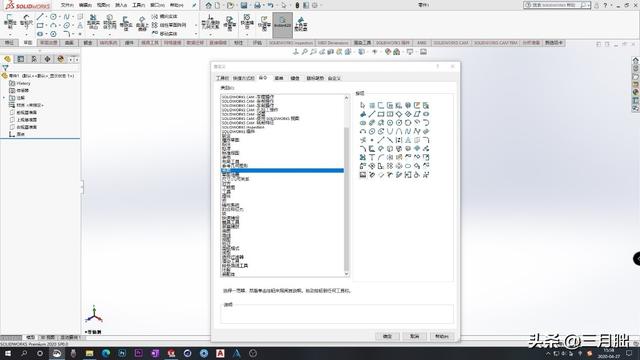Open the DisplayManager tab icon

point(61,59)
